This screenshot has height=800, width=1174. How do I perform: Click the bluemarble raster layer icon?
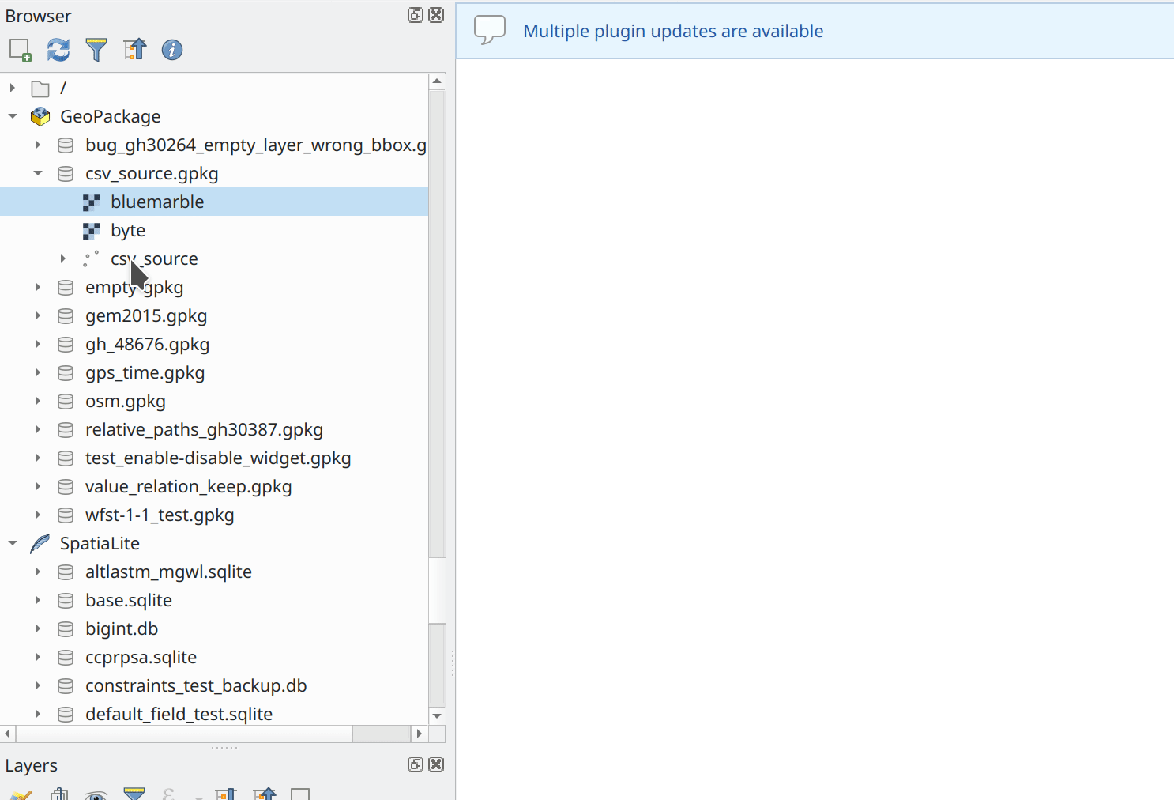(91, 202)
